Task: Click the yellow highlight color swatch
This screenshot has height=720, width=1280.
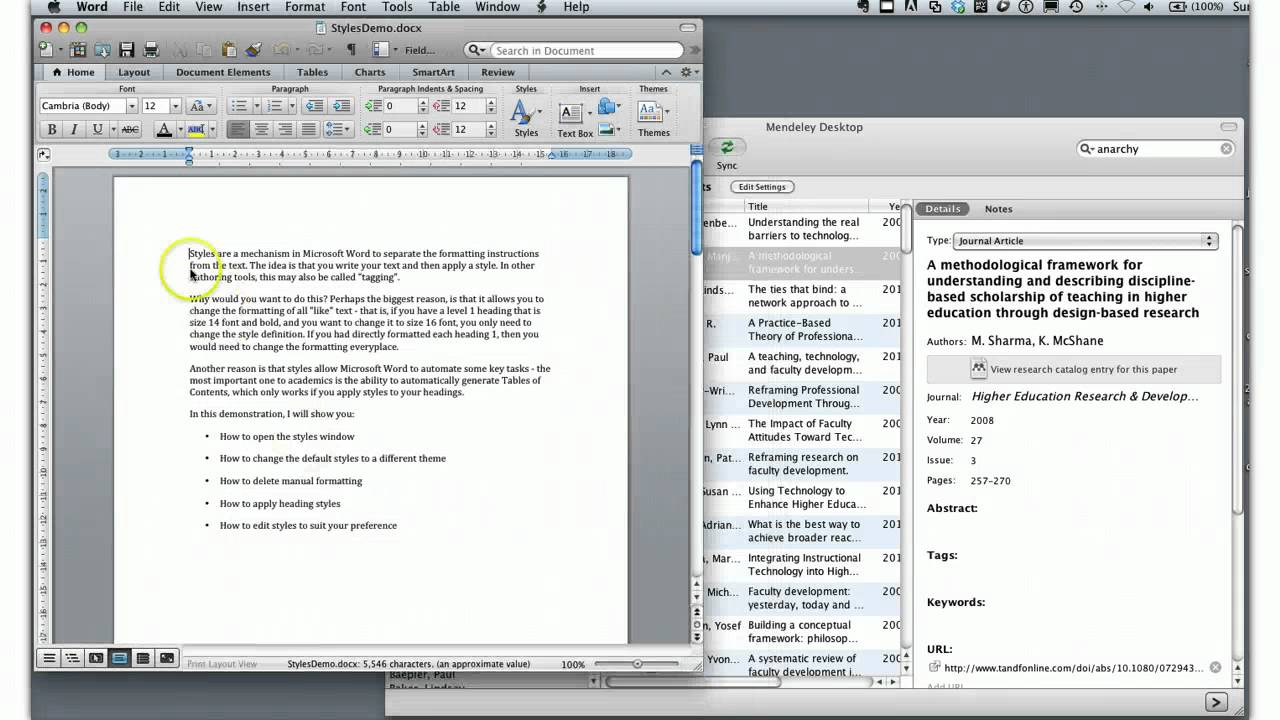Action: coord(196,129)
